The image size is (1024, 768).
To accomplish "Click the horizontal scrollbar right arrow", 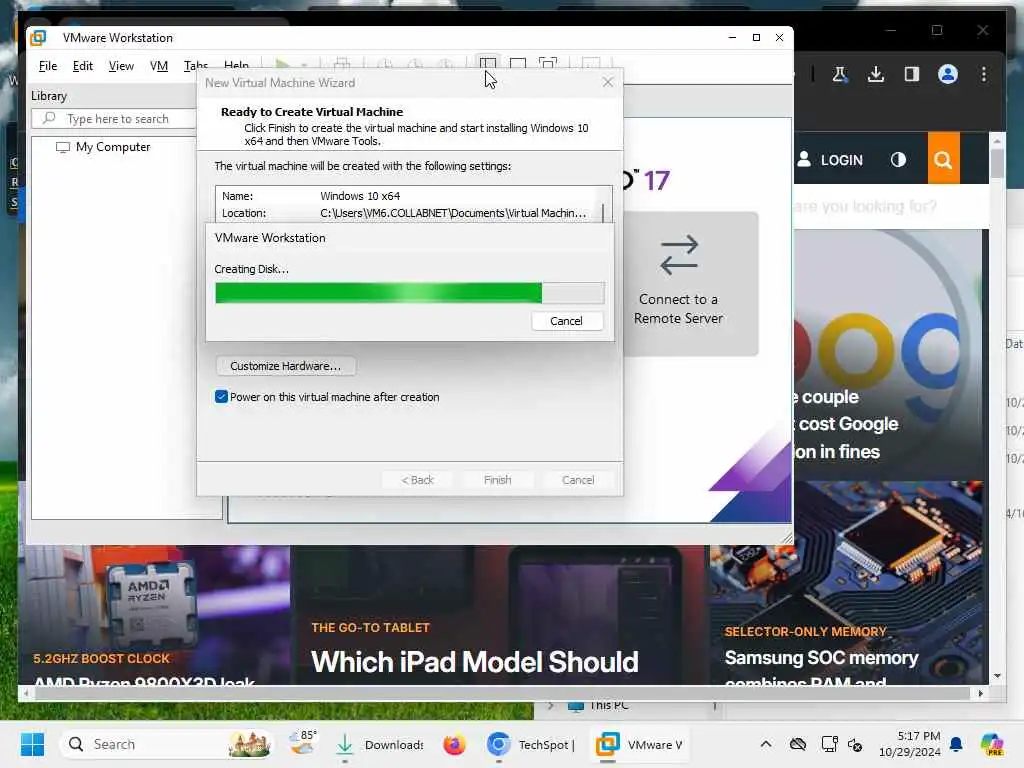I will (980, 694).
